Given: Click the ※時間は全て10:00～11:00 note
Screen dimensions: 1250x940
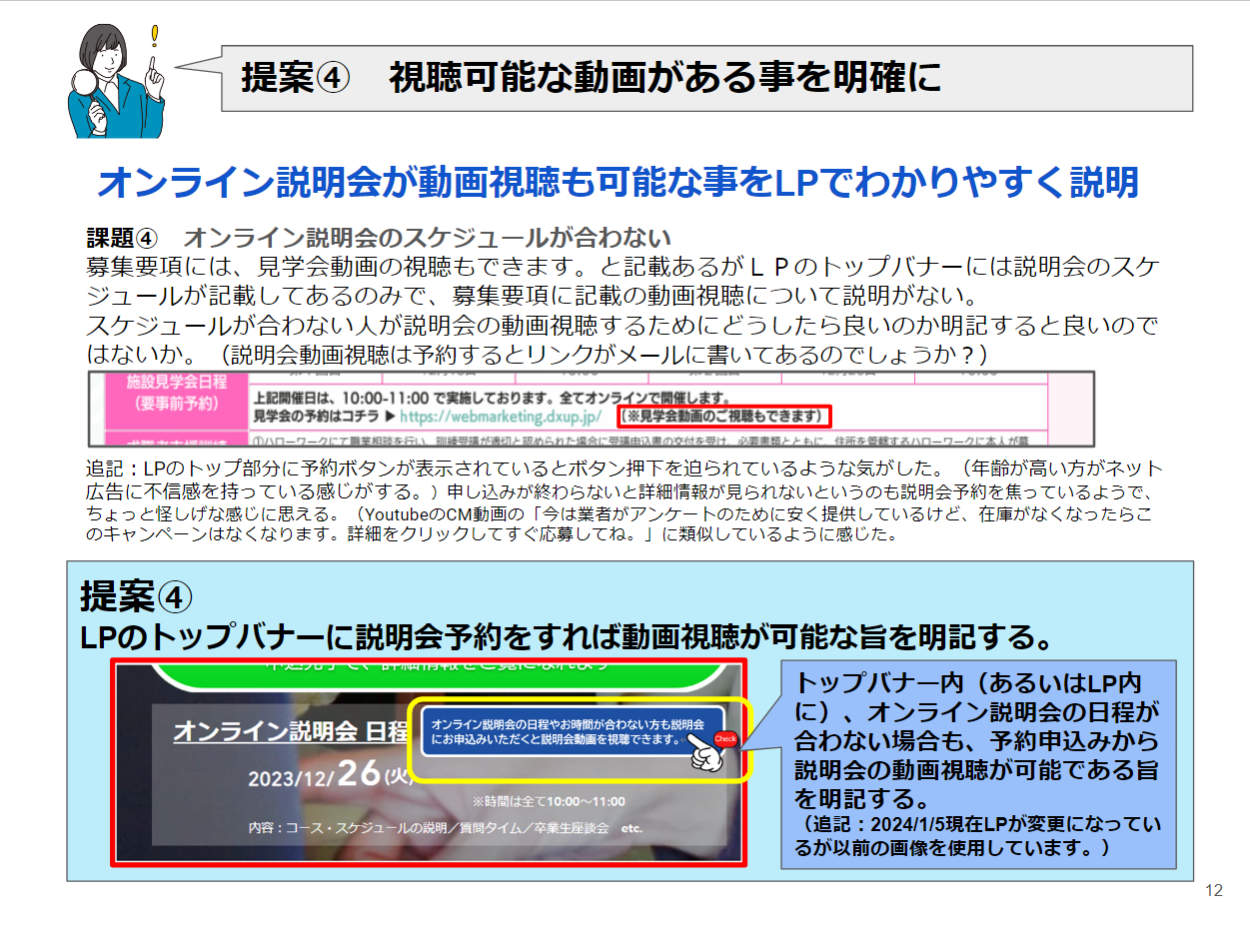Looking at the screenshot, I should 549,801.
